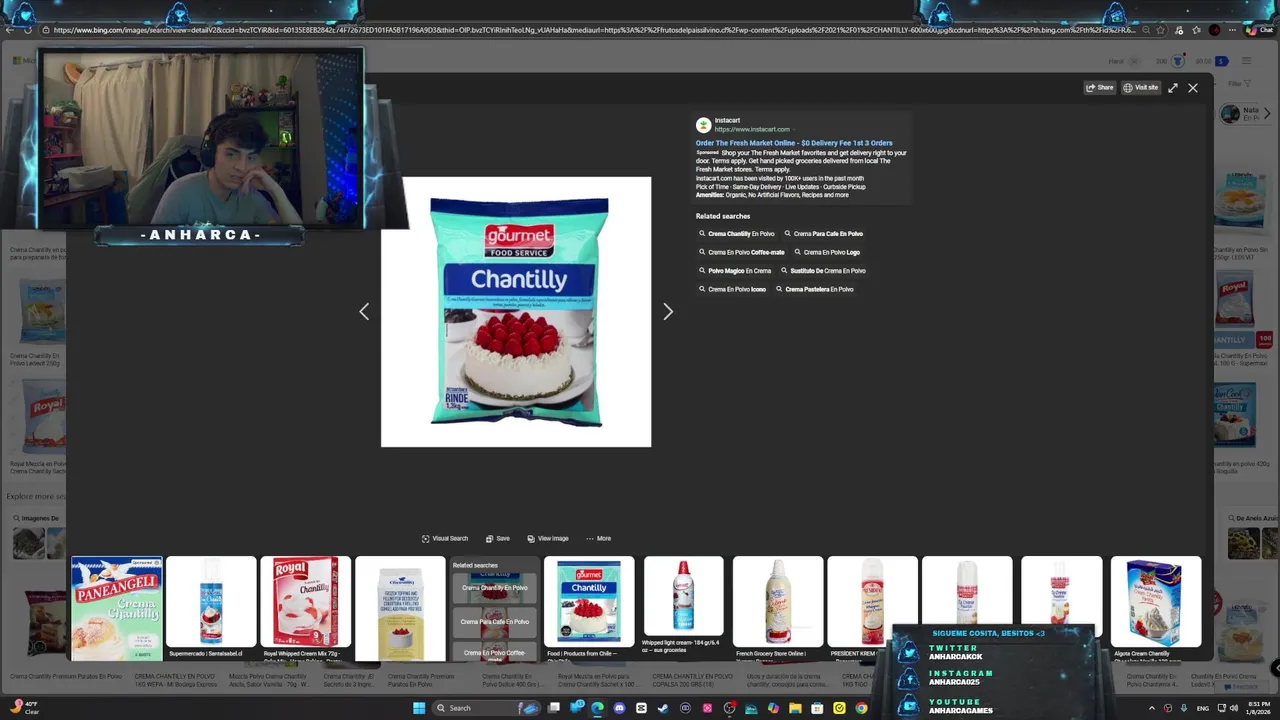1280x720 pixels.
Task: Click the Windows taskbar Search box
Action: [x=486, y=708]
